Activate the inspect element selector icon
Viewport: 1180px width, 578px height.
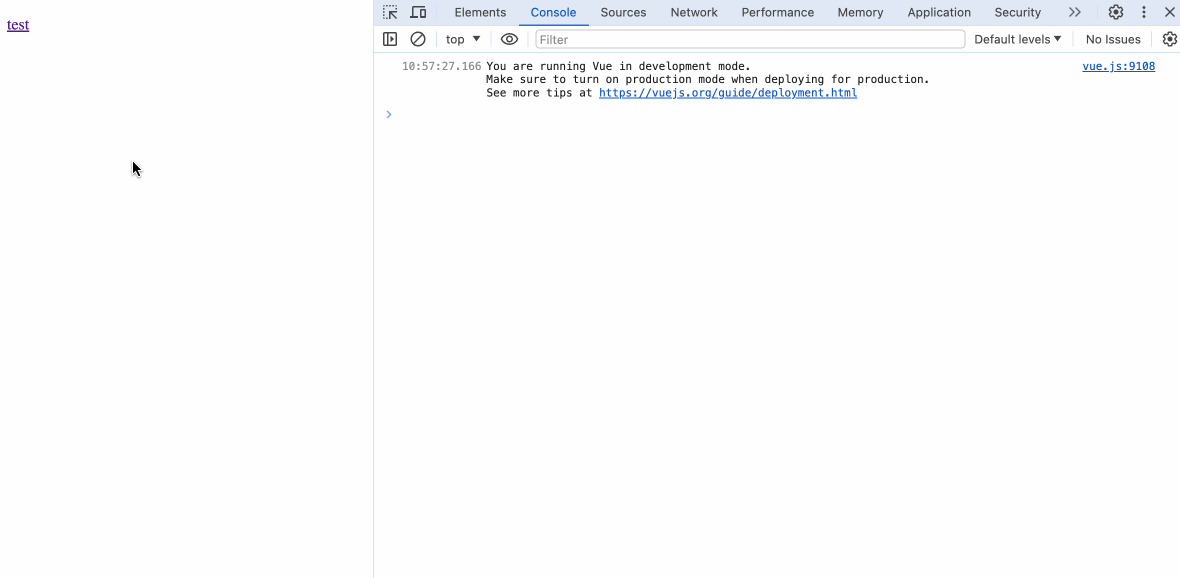click(390, 12)
